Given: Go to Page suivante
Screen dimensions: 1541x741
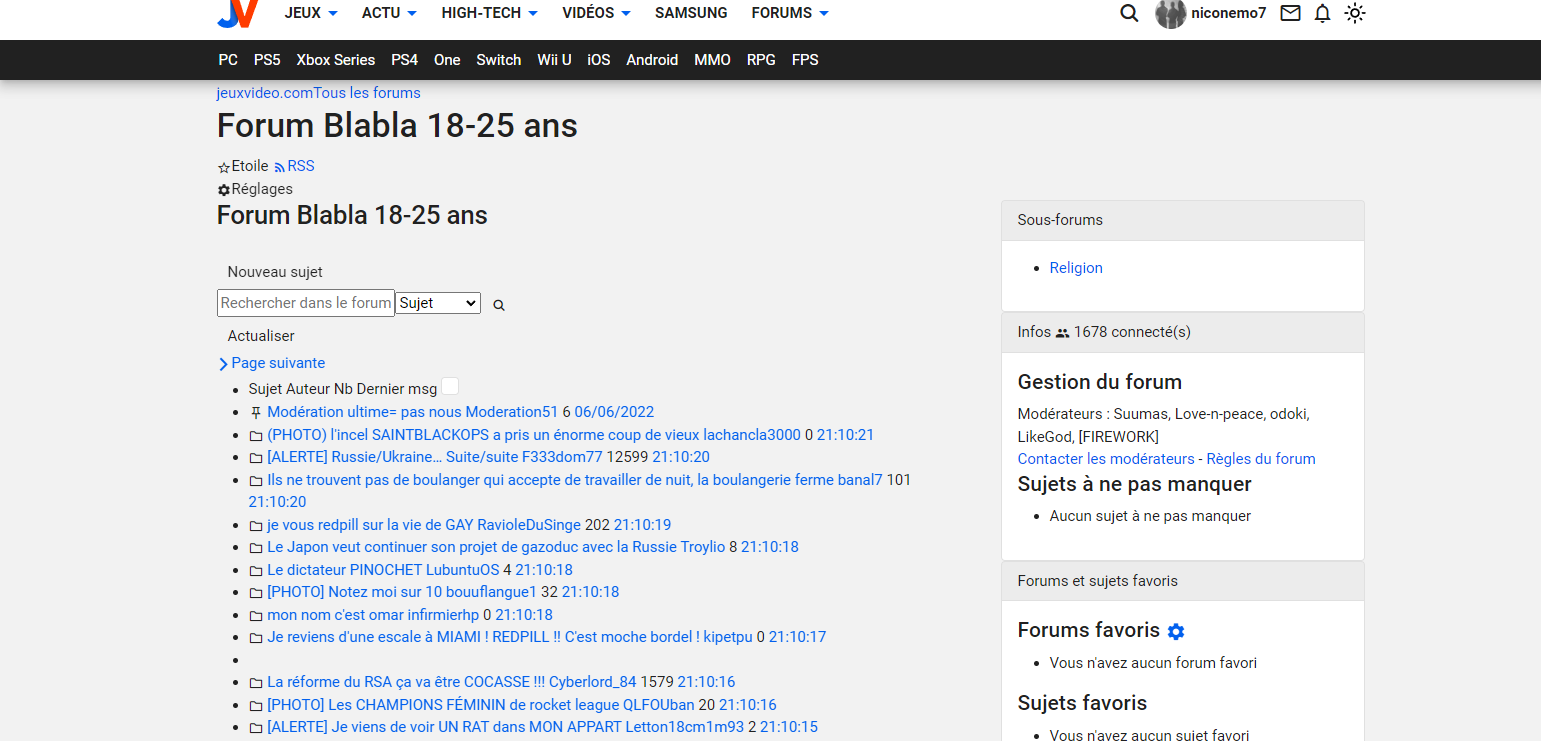Looking at the screenshot, I should [277, 363].
